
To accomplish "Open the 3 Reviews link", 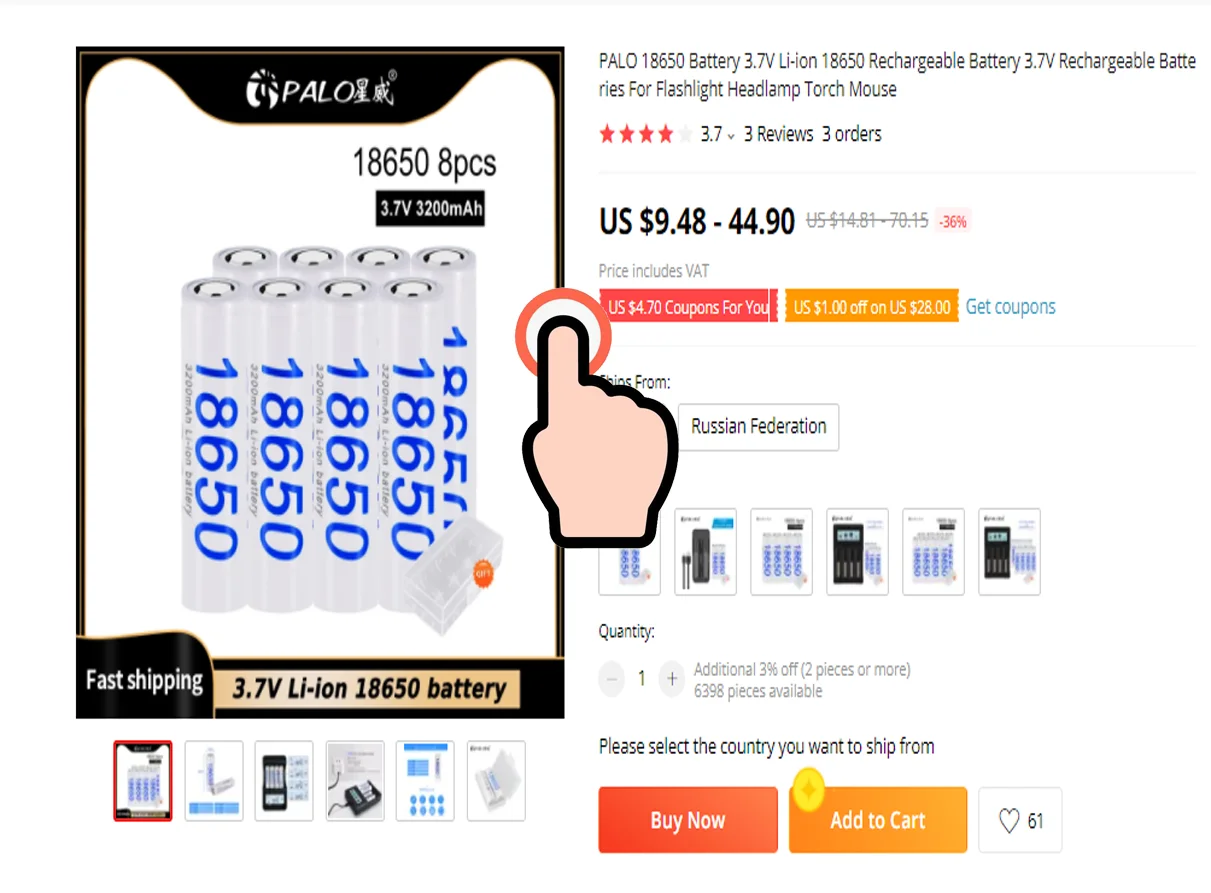I will 778,134.
